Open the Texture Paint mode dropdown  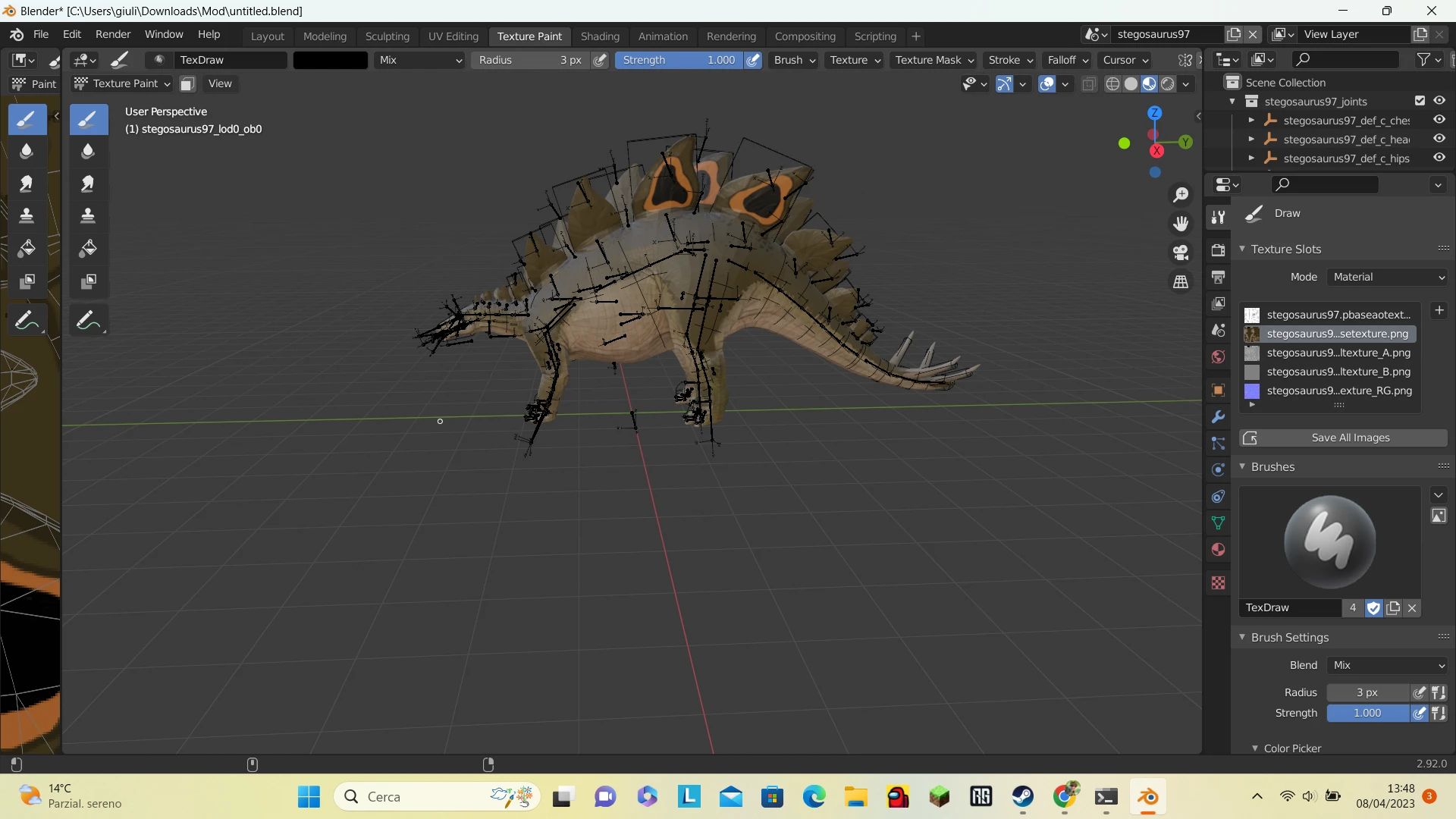[x=122, y=83]
